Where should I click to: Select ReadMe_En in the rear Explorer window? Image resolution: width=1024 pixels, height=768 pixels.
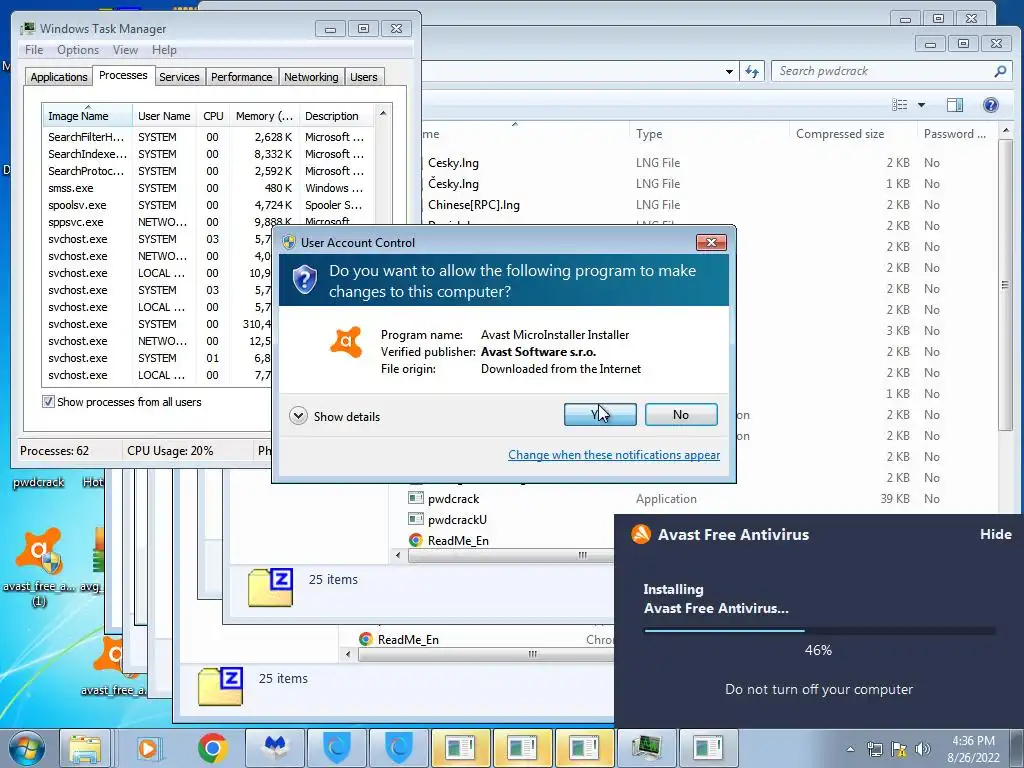408,639
